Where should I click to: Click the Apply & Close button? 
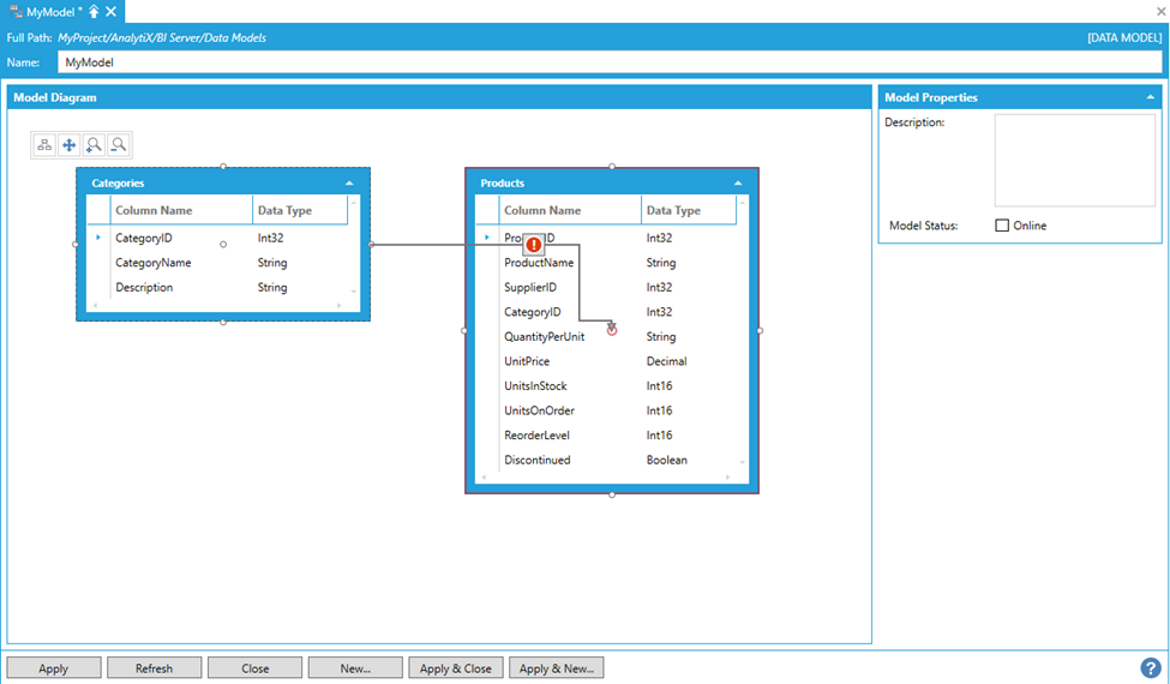pos(456,668)
